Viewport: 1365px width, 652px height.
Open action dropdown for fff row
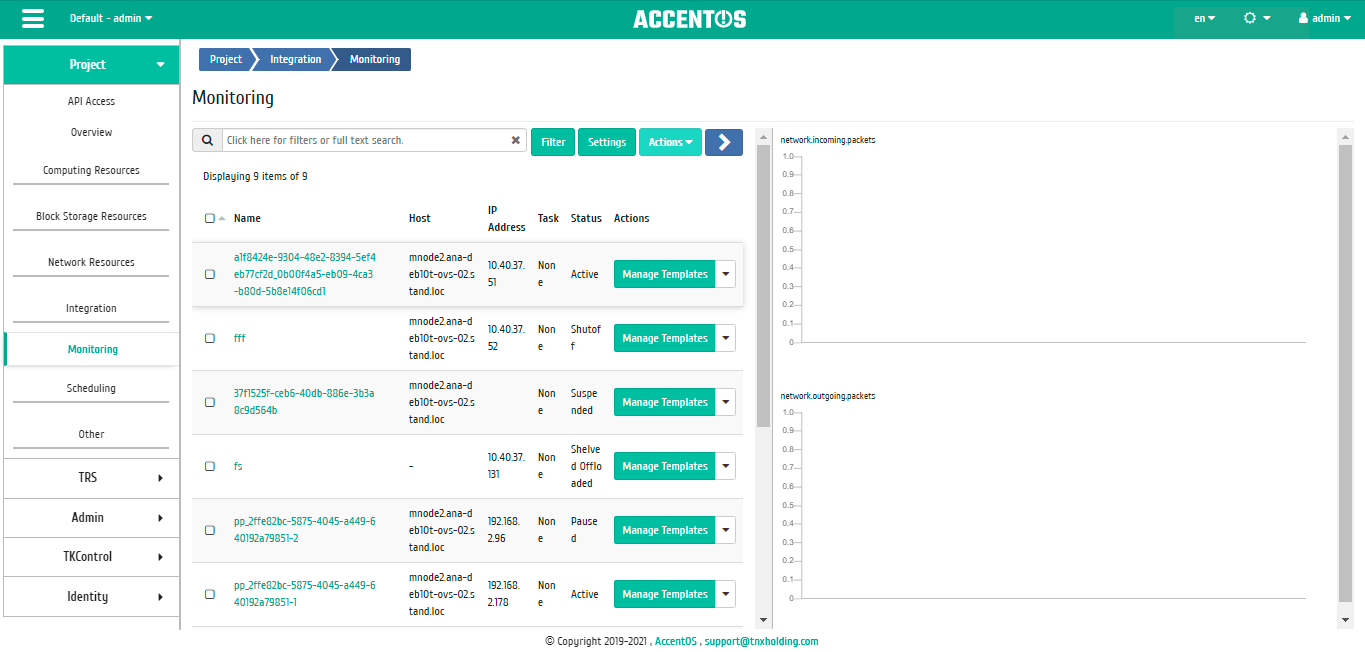tap(726, 338)
